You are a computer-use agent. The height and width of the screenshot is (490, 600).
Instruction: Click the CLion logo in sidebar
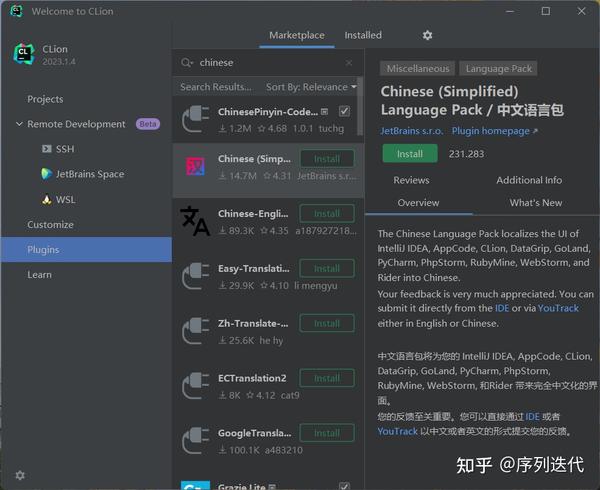click(24, 54)
